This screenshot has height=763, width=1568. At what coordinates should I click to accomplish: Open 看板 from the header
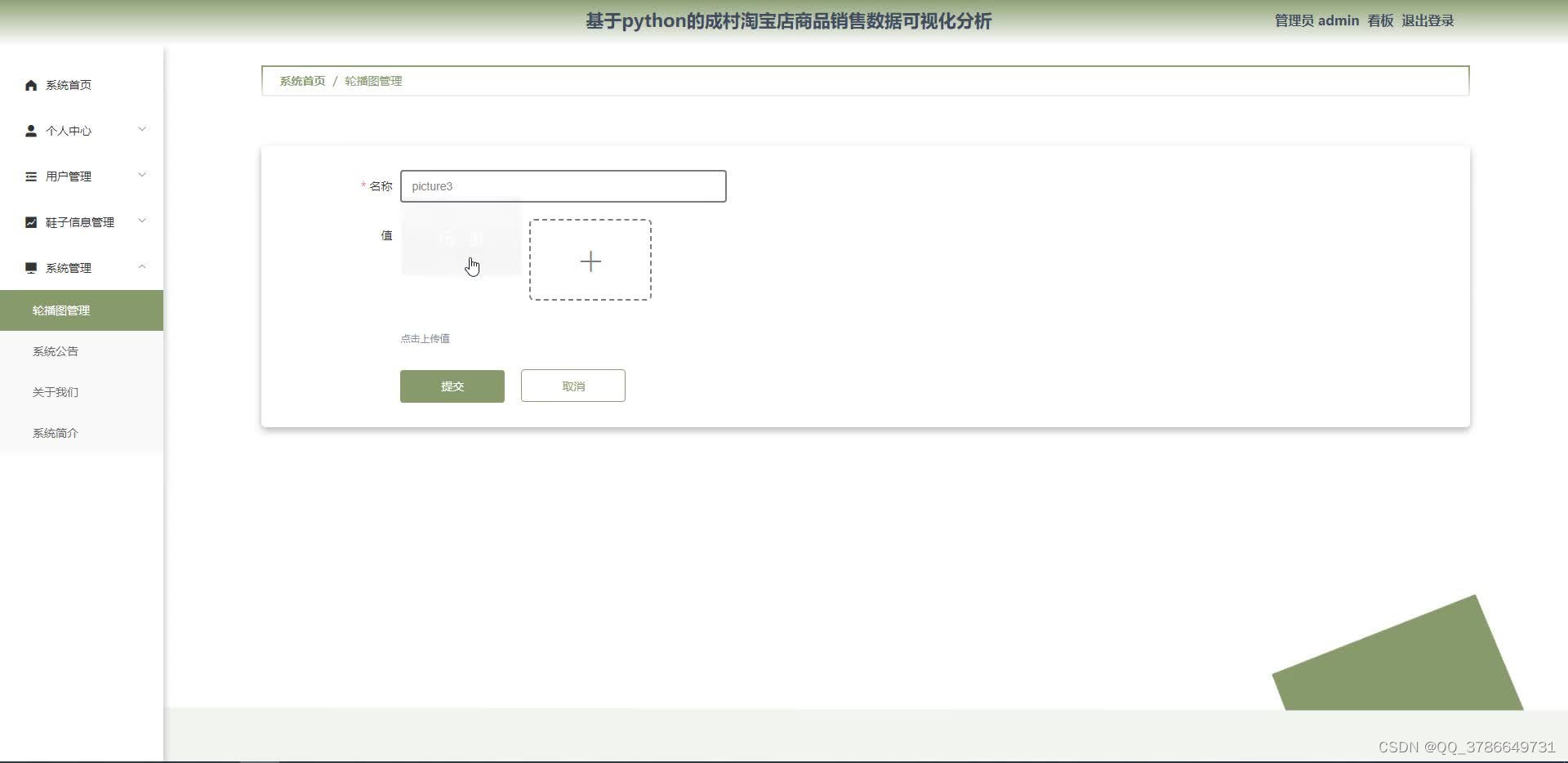tap(1380, 21)
